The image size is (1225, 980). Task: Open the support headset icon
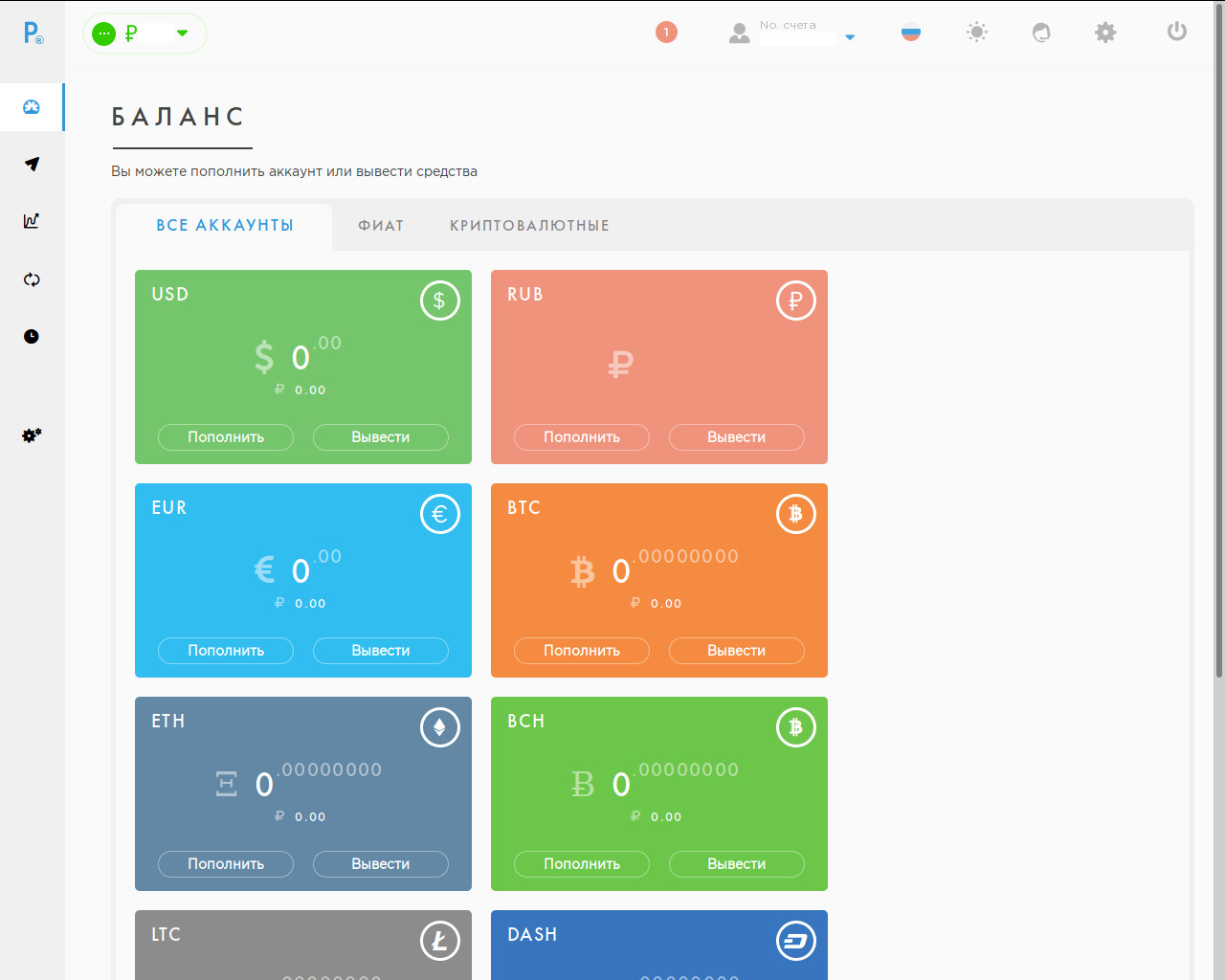[1041, 33]
